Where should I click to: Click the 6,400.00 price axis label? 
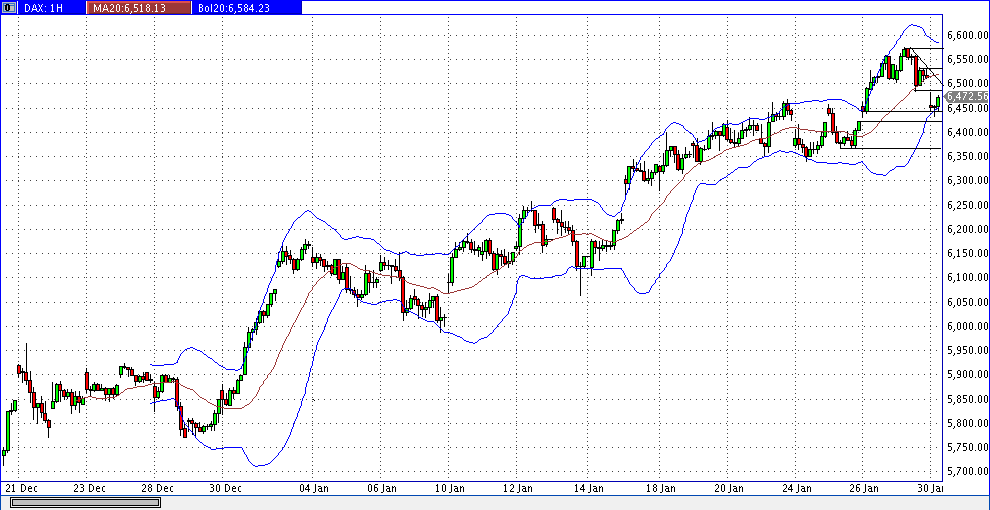point(967,132)
